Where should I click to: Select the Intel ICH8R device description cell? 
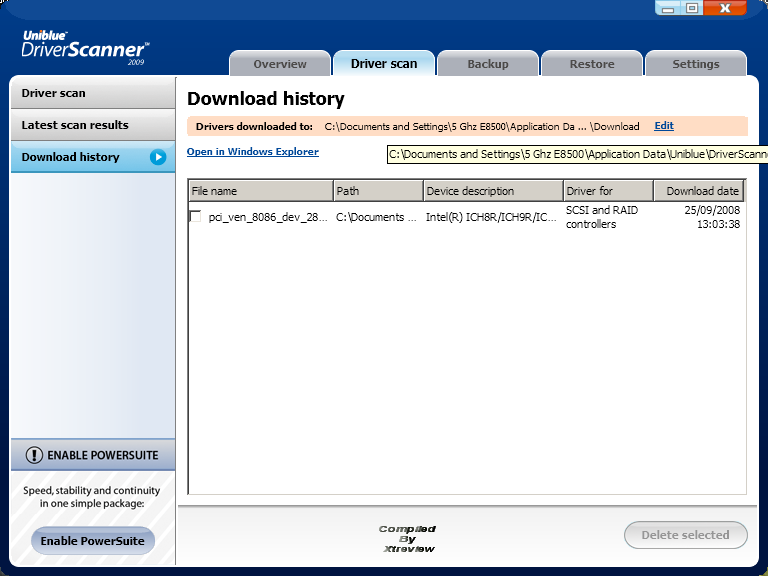(x=491, y=217)
